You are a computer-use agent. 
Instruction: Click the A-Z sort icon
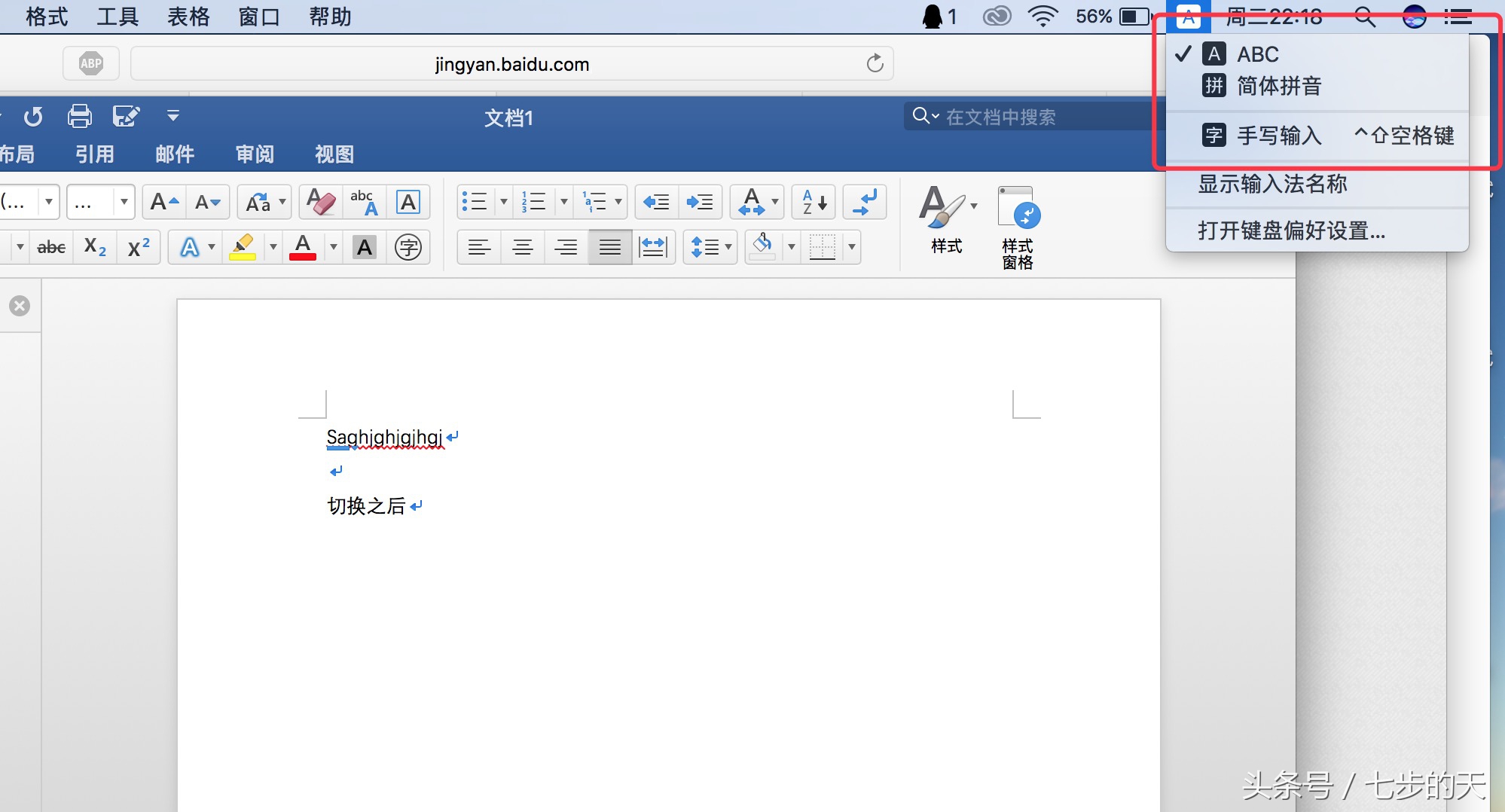[x=814, y=202]
